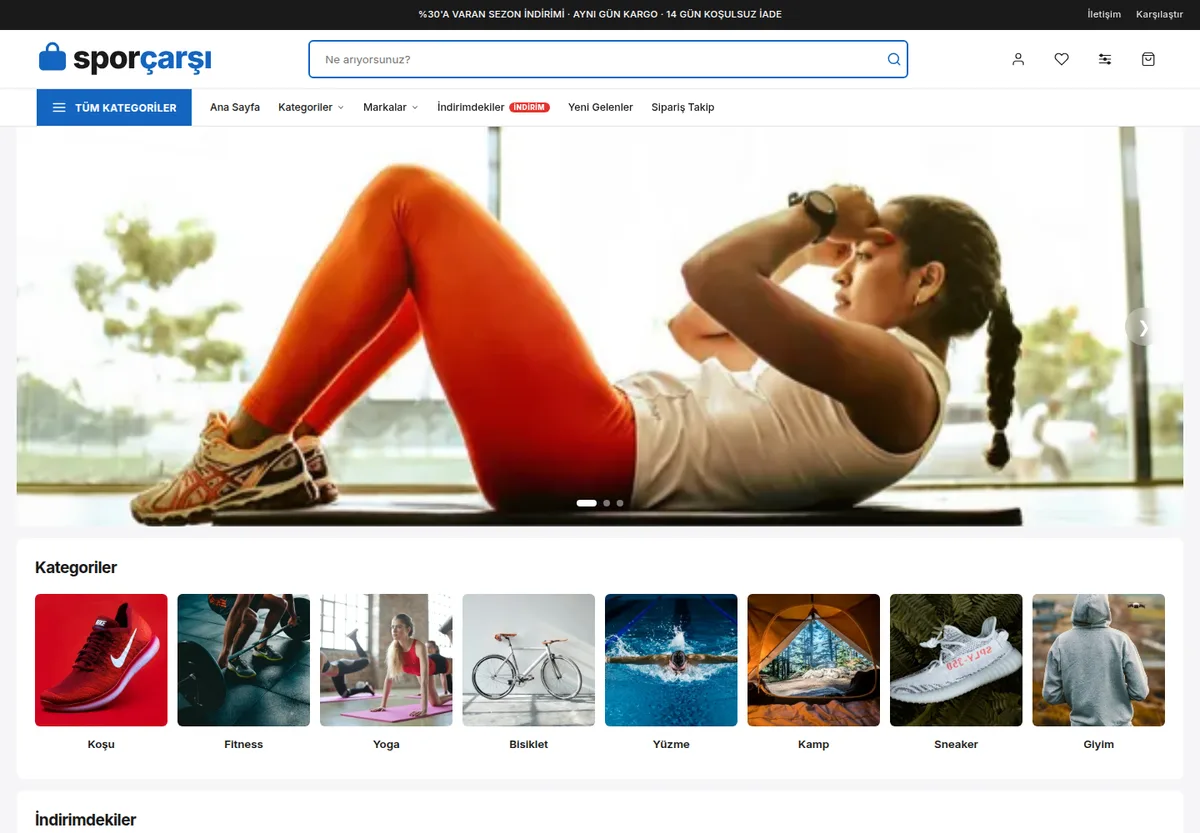This screenshot has height=833, width=1200.
Task: Open the shopping cart icon
Action: 1148,59
